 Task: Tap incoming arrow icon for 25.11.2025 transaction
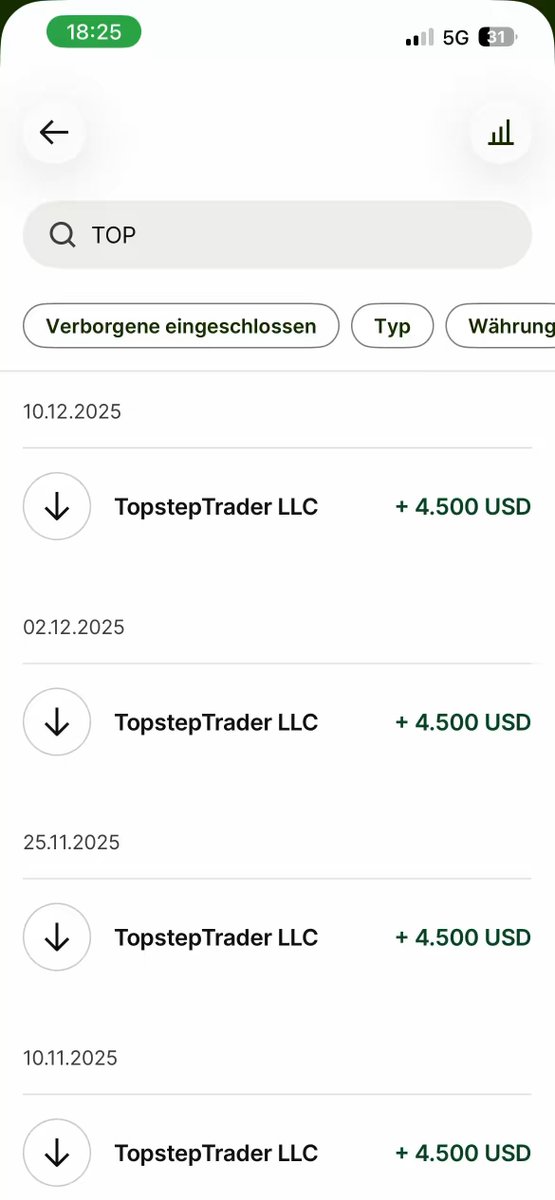(57, 937)
